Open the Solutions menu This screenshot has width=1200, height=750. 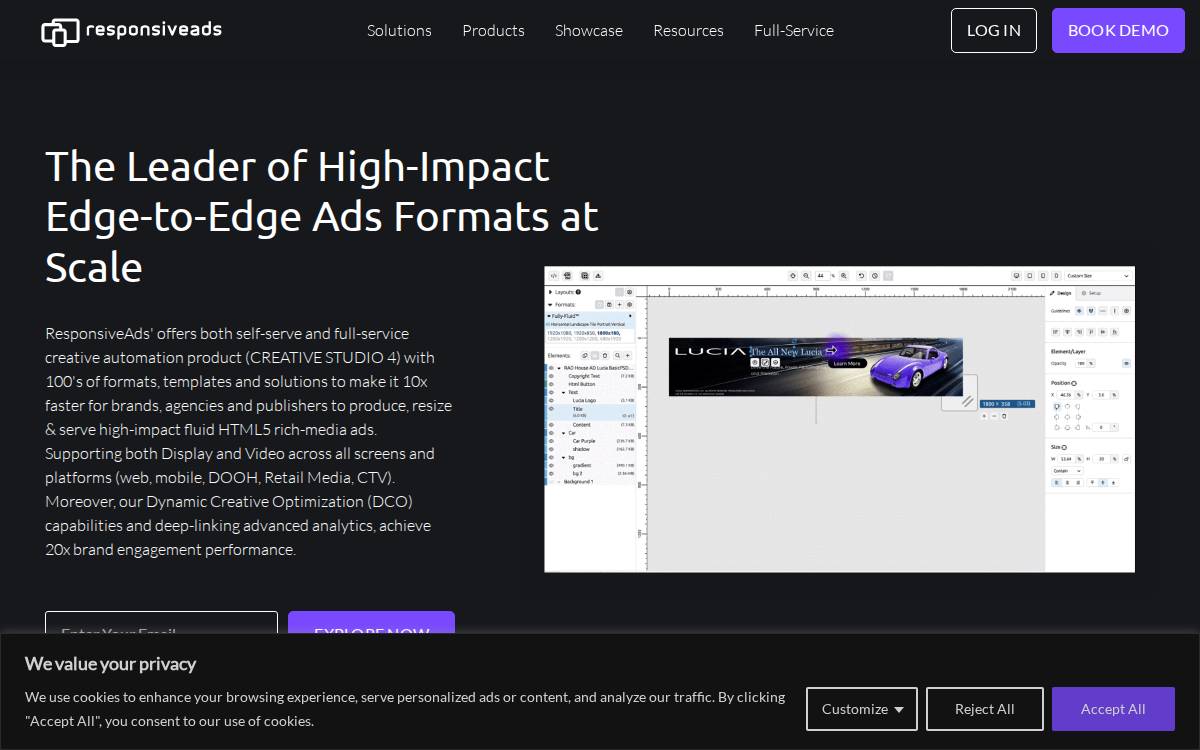point(399,30)
